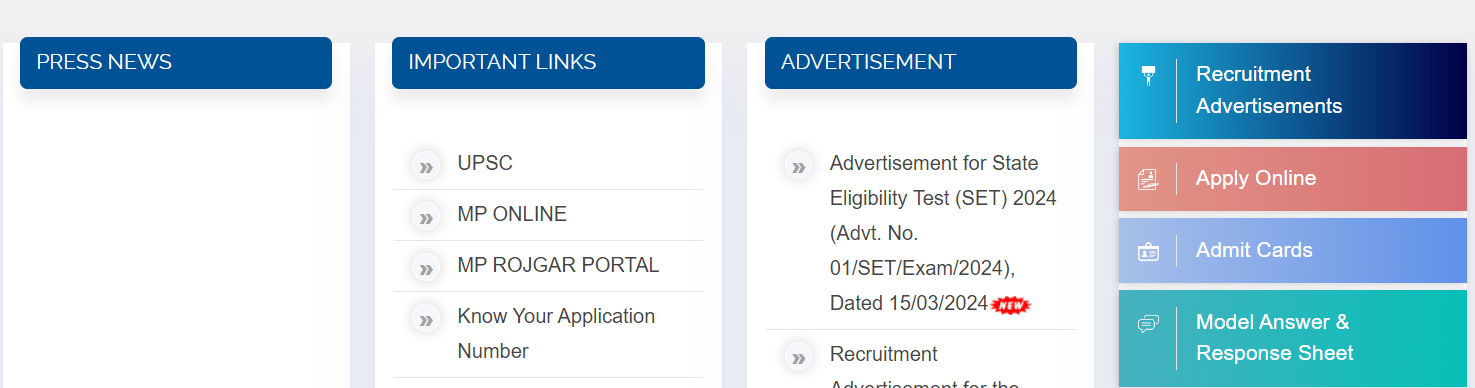1475x388 pixels.
Task: Click chevron icon beside Know Your Application Number
Action: (x=426, y=318)
